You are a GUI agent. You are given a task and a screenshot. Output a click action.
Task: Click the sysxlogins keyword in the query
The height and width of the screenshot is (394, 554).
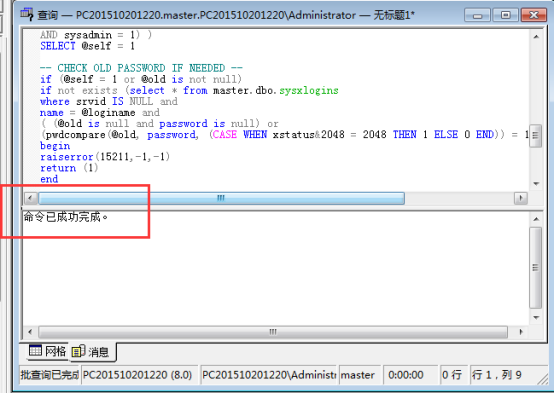click(309, 90)
